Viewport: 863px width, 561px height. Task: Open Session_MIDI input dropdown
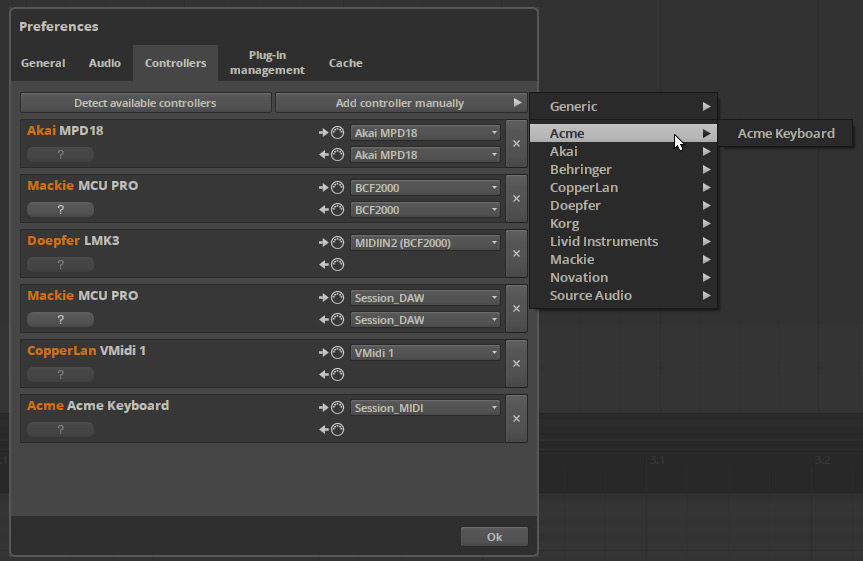425,408
